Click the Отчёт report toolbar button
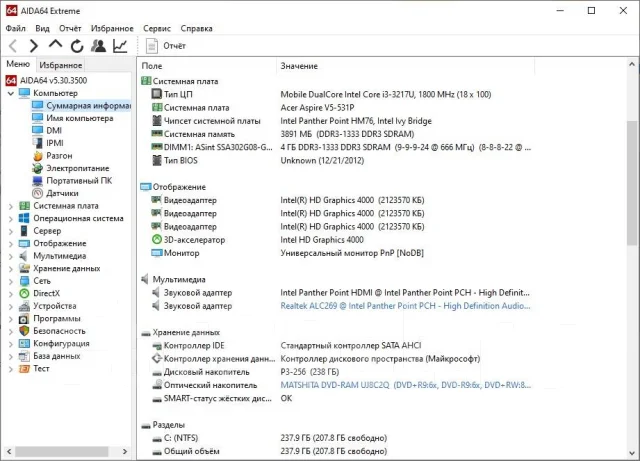Viewport: 640px width, 461px height. pos(166,46)
